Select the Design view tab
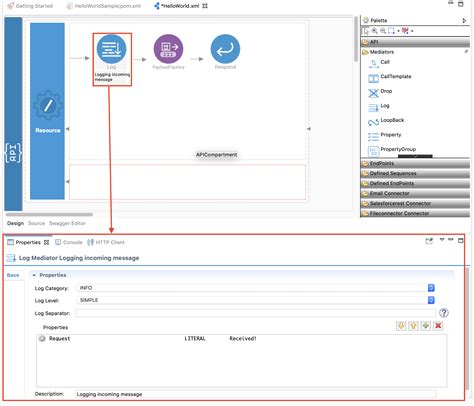The width and height of the screenshot is (474, 406). coord(15,223)
